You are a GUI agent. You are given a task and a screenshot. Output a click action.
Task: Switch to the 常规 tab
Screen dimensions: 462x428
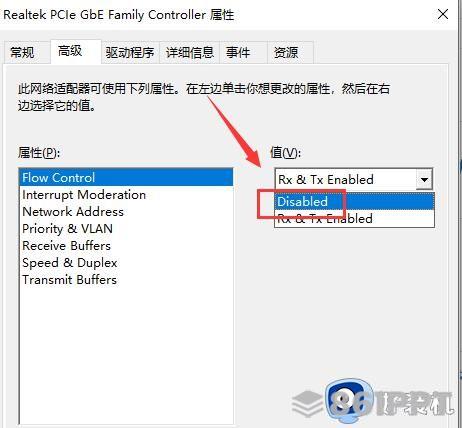[22, 52]
